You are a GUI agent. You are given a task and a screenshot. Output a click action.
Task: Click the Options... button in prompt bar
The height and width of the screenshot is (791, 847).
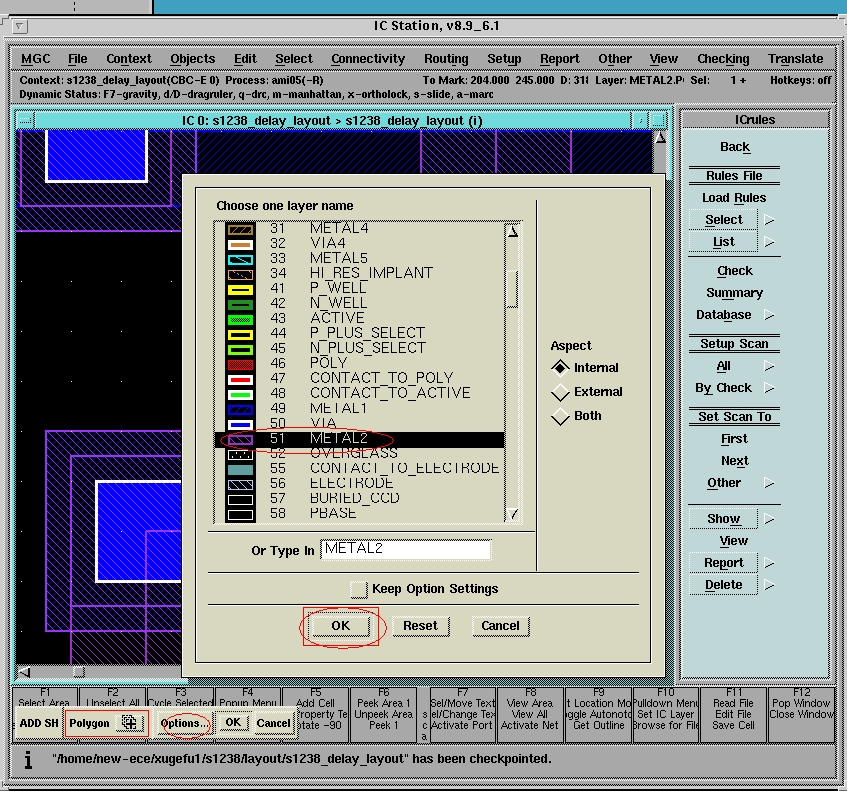tap(185, 723)
